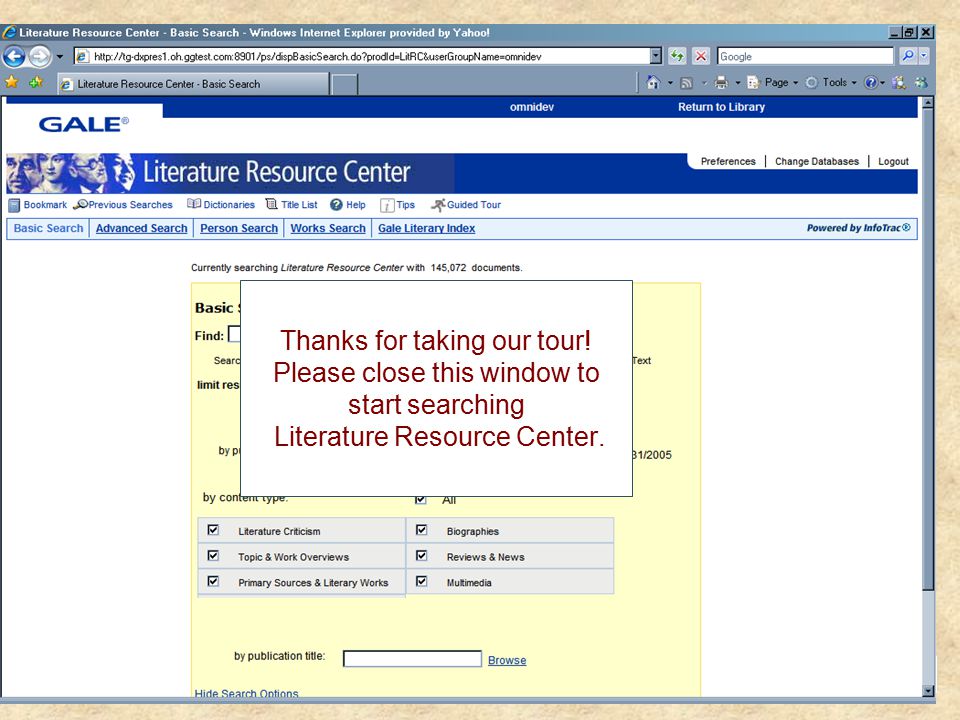
Task: Click the Print toolbar icon
Action: pyautogui.click(x=721, y=83)
